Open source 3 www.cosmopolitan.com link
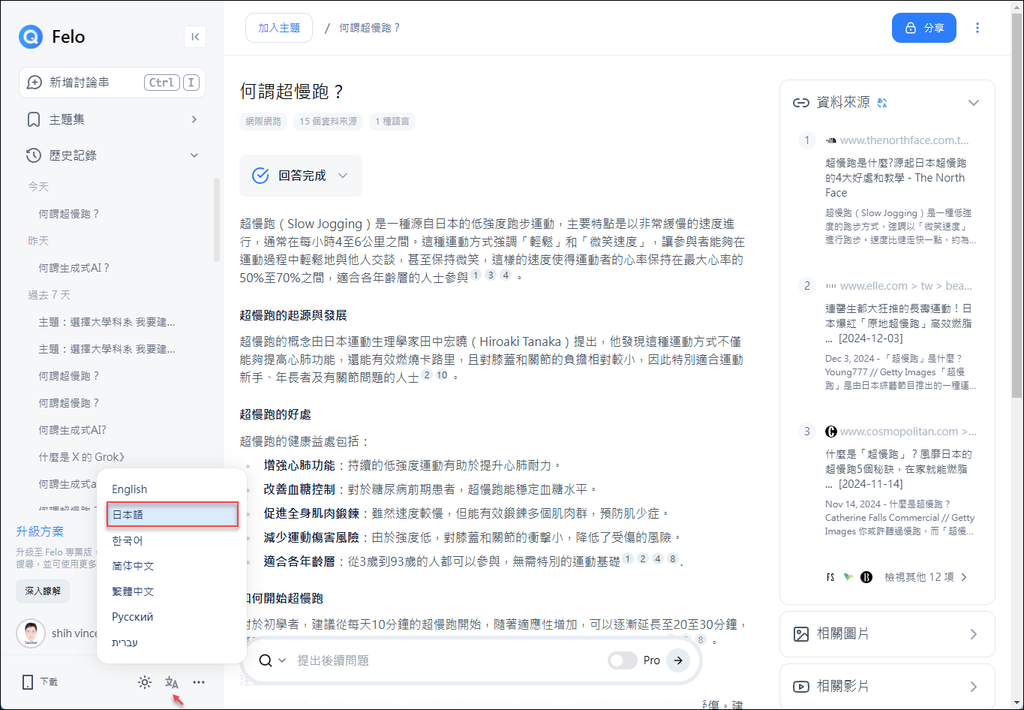The image size is (1024, 710). (x=908, y=432)
